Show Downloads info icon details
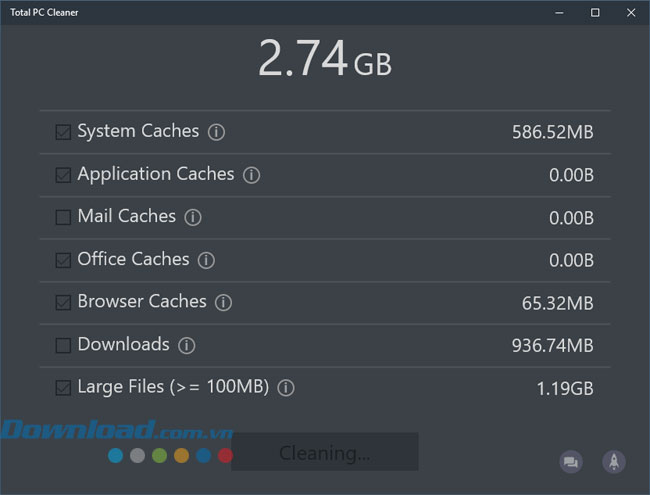 (x=187, y=345)
